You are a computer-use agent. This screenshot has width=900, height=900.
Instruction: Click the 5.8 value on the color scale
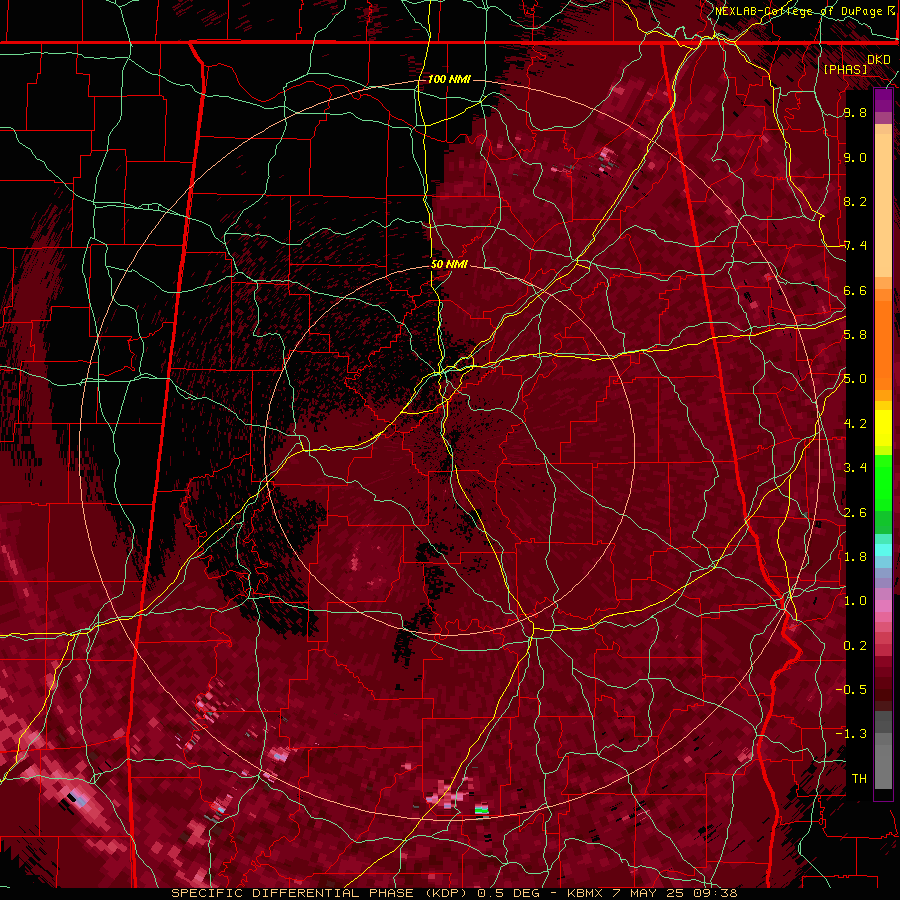pos(855,335)
